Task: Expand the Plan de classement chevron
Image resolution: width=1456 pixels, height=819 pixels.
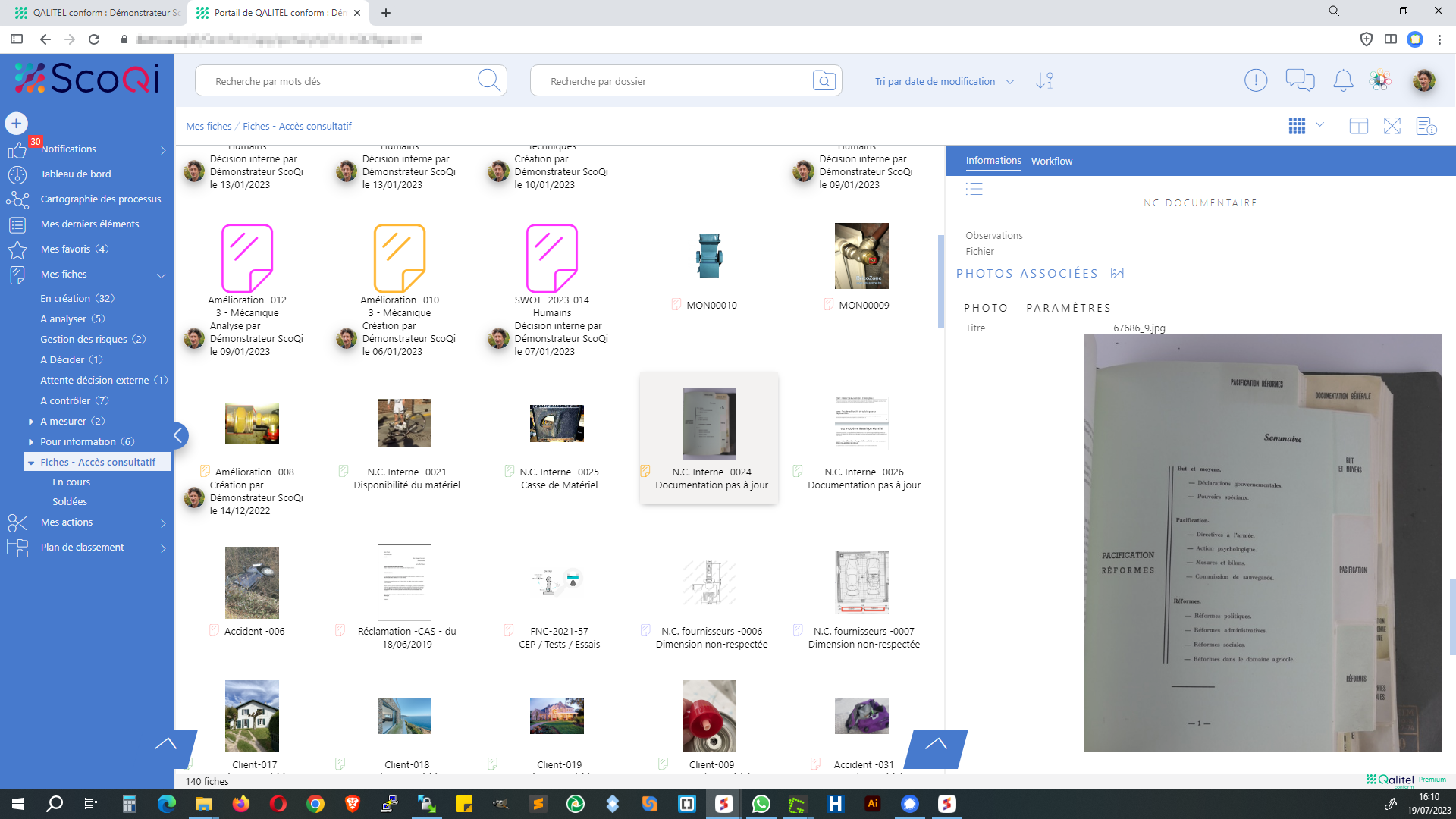Action: click(x=163, y=548)
